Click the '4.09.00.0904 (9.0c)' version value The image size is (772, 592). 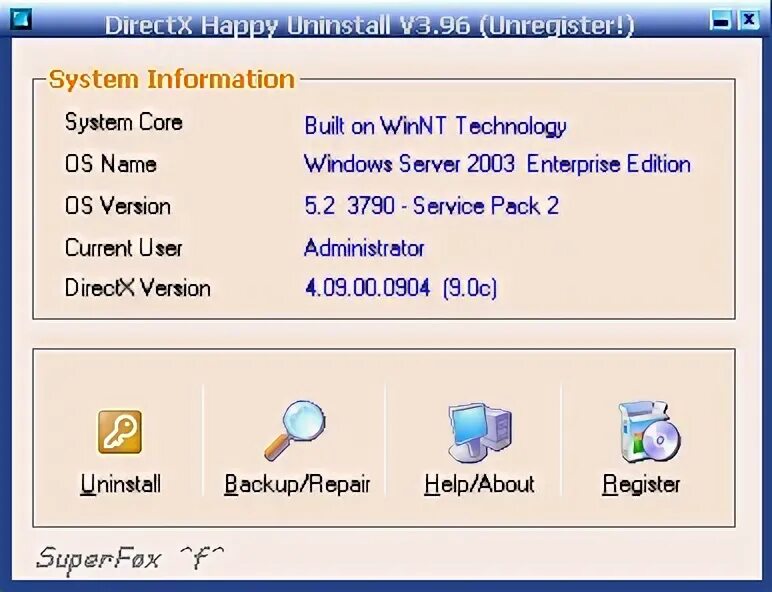click(401, 288)
